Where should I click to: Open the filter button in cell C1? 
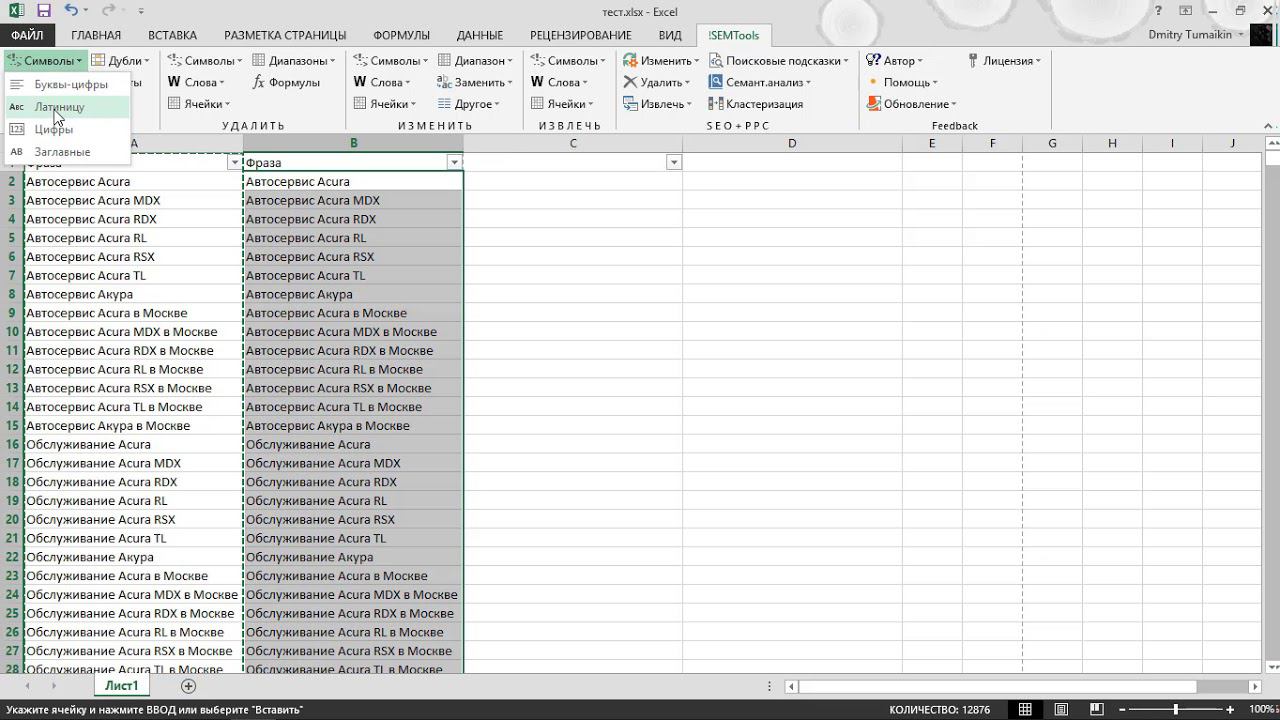[674, 162]
